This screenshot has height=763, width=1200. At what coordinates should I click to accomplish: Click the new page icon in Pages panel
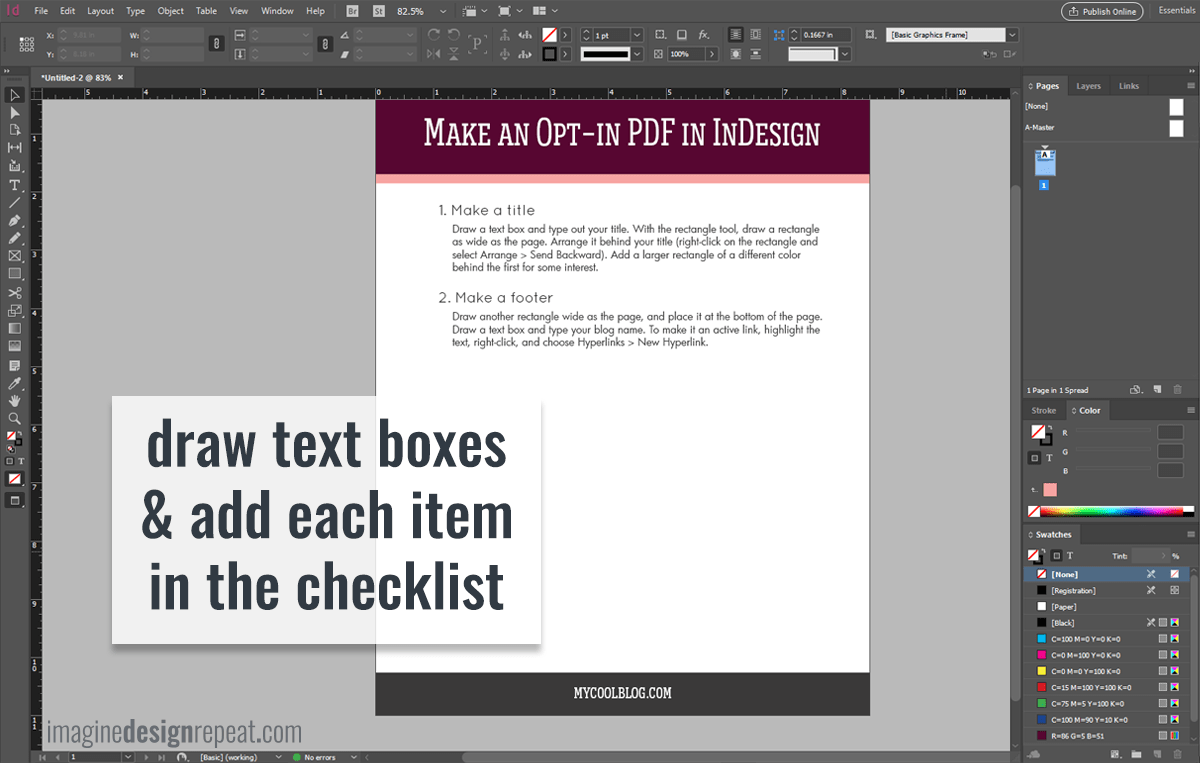point(1156,390)
